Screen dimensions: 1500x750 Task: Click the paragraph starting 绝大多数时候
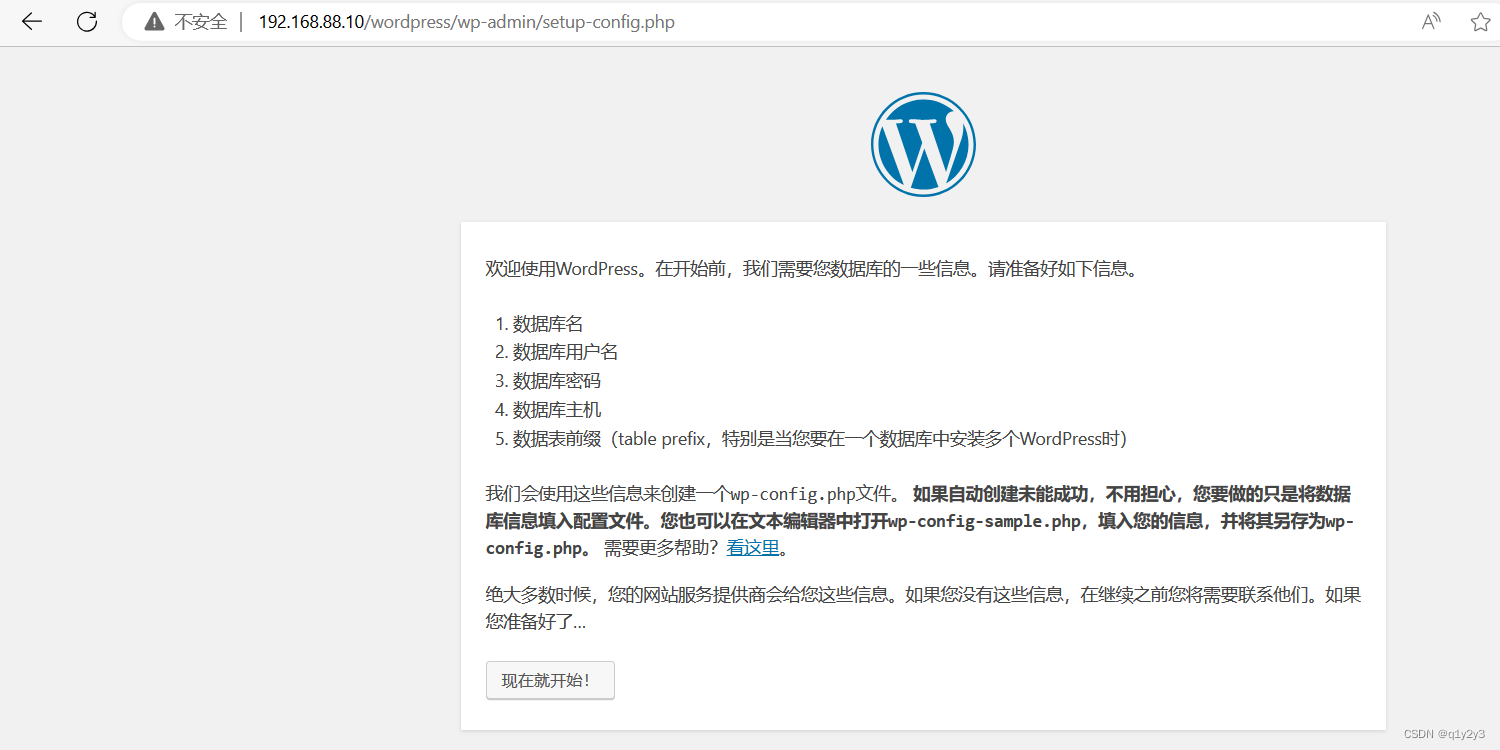(x=923, y=608)
